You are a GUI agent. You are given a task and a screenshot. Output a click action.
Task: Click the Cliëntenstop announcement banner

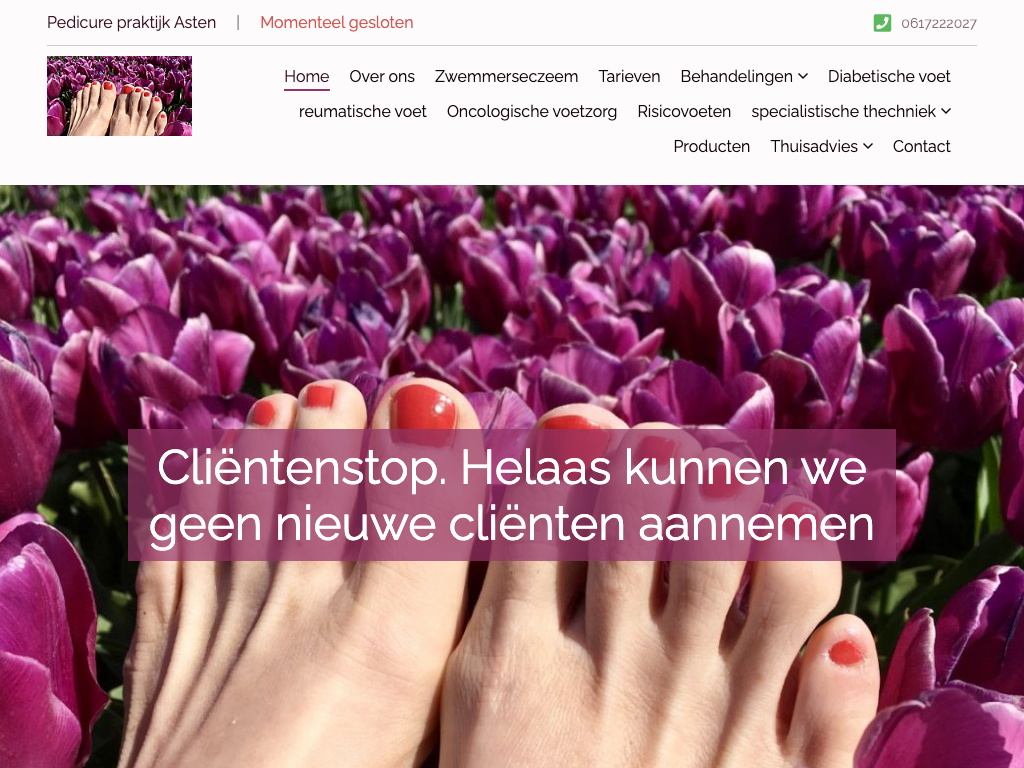tap(512, 495)
